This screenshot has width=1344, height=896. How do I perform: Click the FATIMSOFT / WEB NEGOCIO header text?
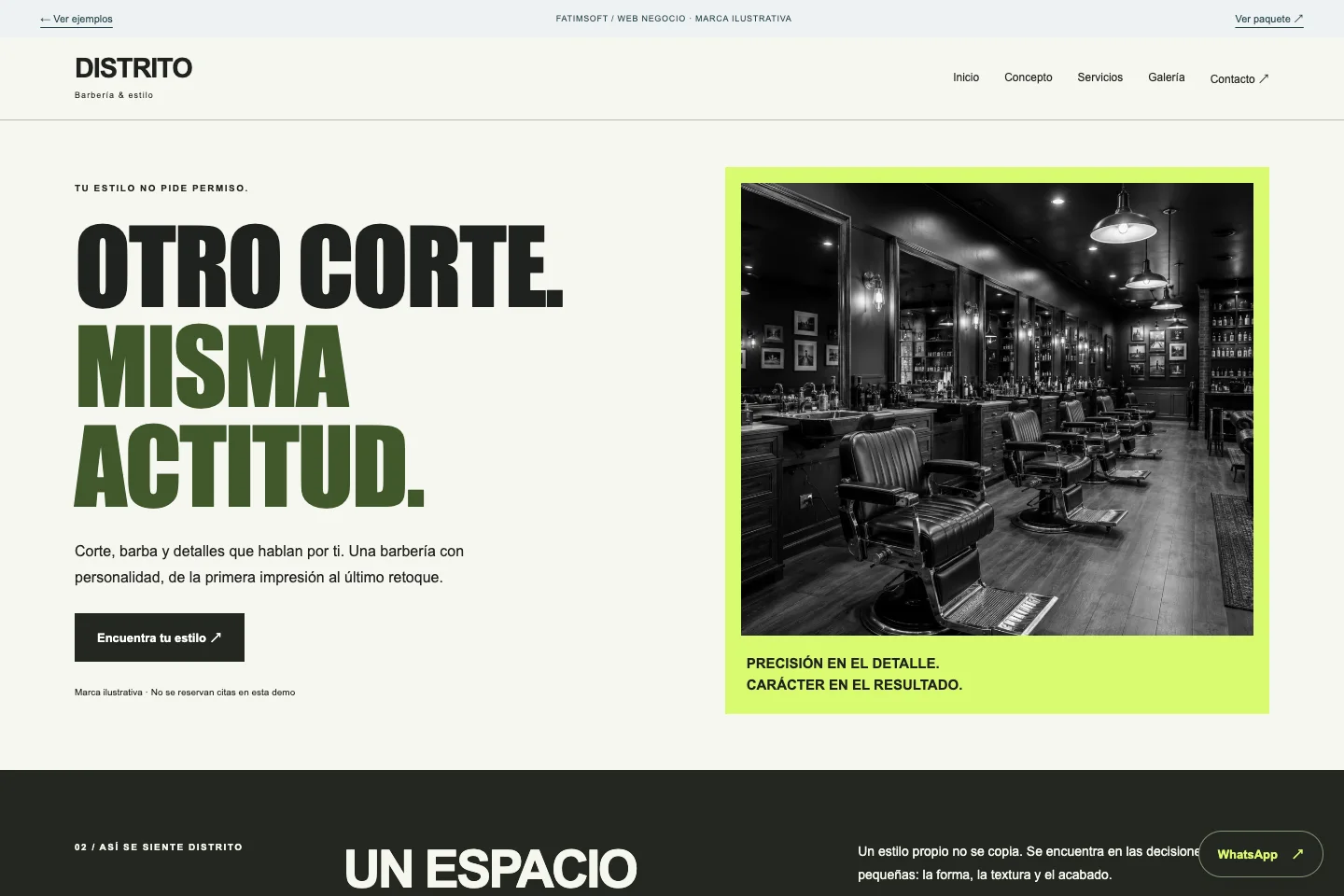674,19
